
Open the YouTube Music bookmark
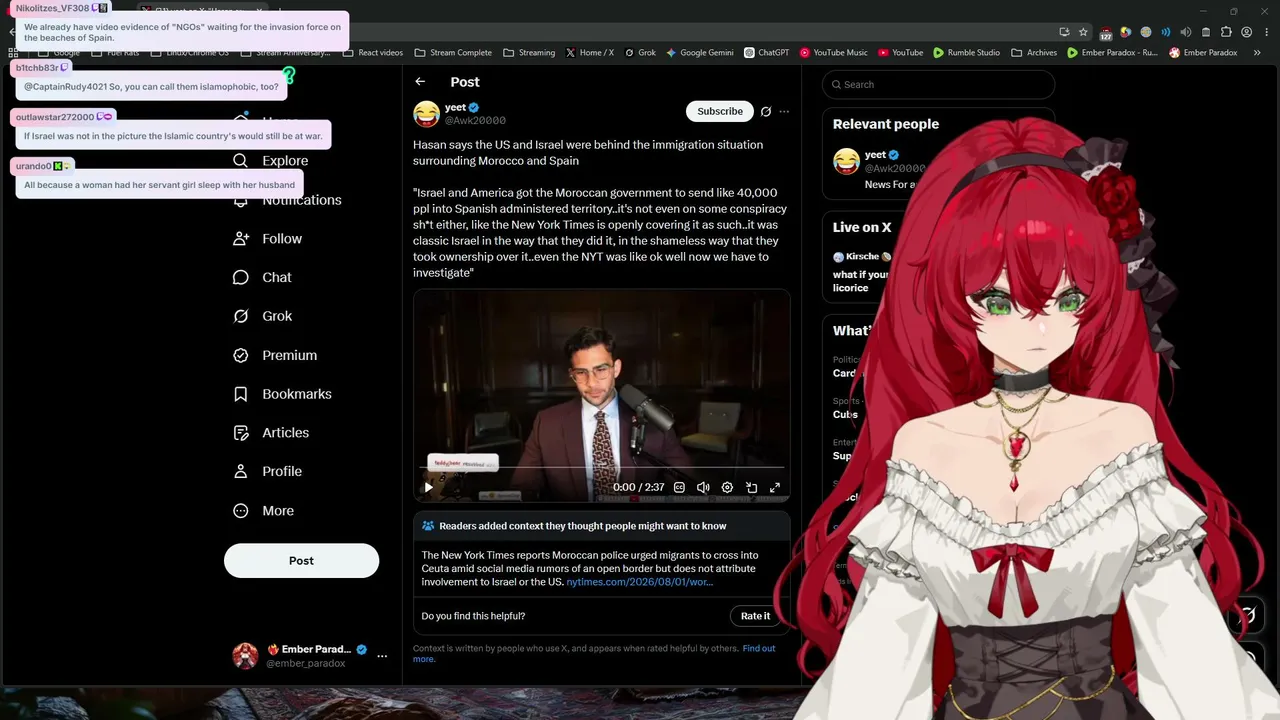tap(833, 53)
